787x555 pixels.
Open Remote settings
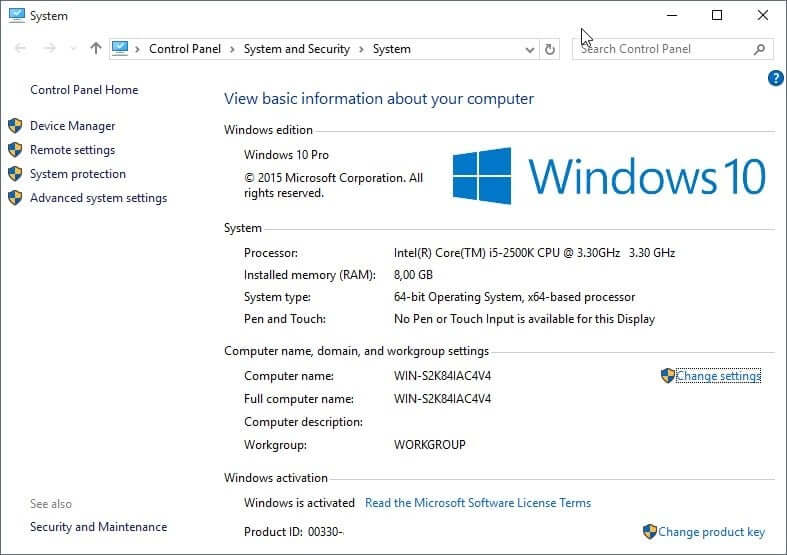tap(72, 150)
